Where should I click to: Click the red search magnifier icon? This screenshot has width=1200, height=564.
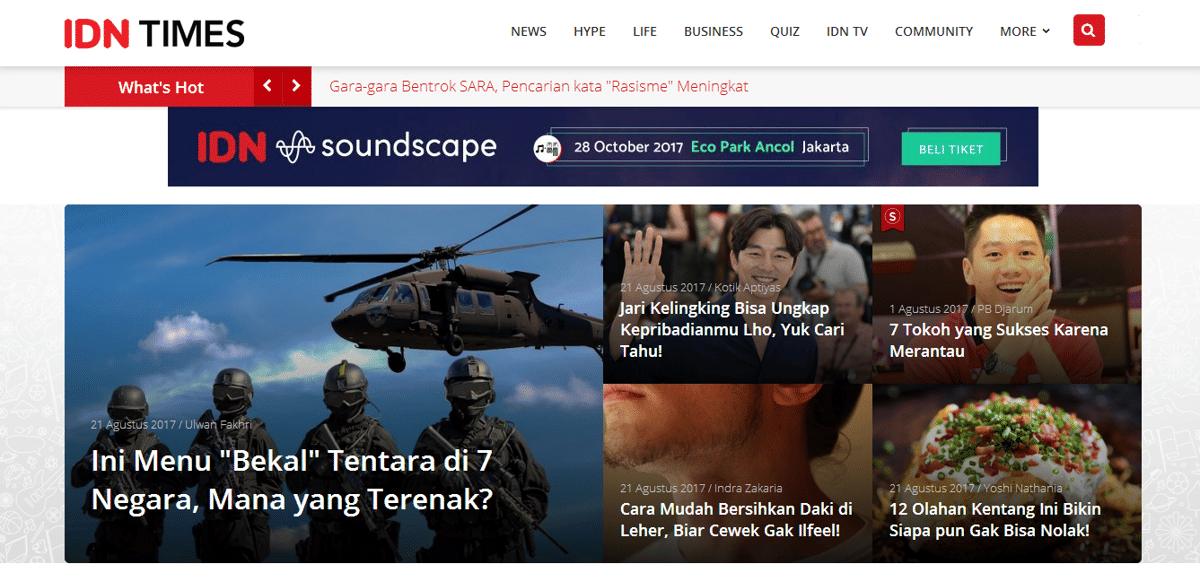point(1088,31)
